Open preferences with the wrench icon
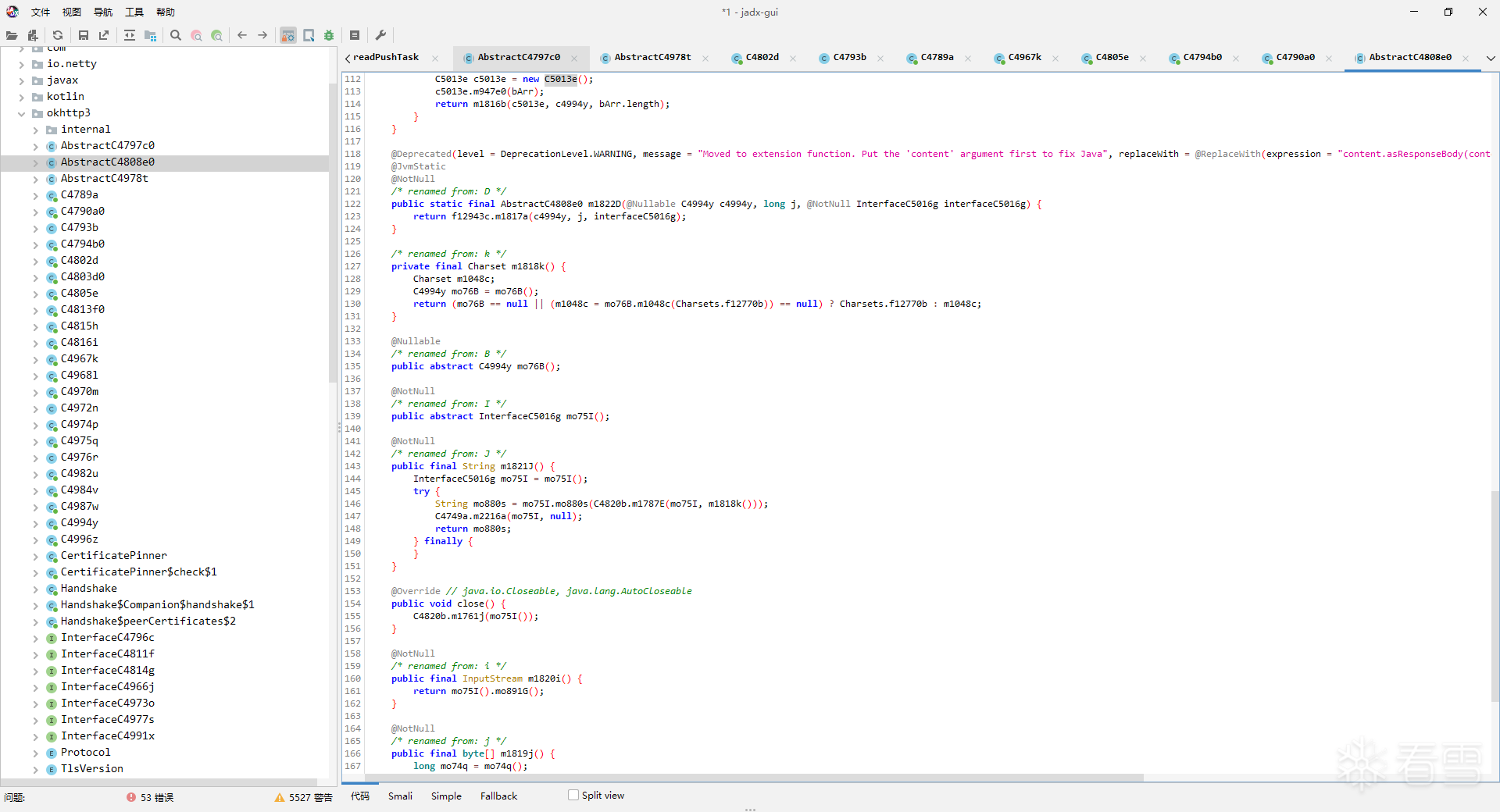The width and height of the screenshot is (1500, 812). pyautogui.click(x=380, y=35)
